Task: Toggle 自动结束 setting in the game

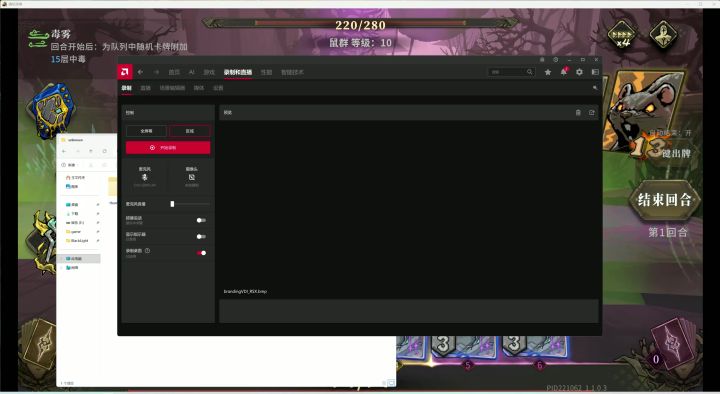Action: pos(670,133)
